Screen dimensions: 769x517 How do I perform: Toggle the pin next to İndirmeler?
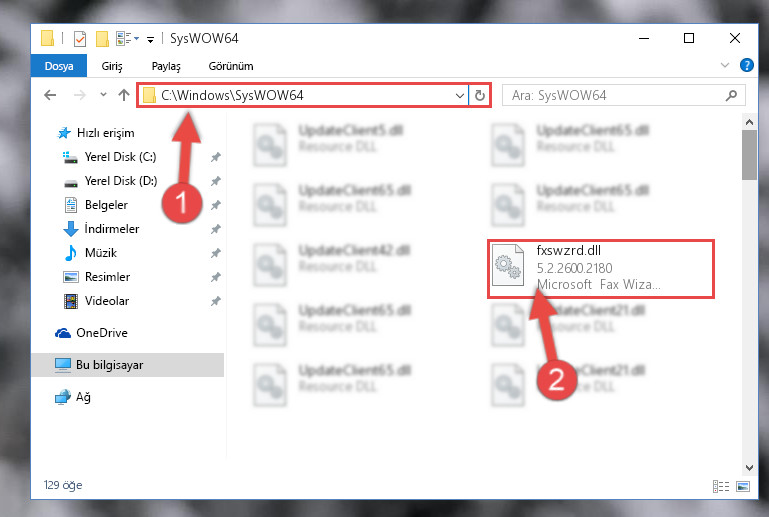click(x=215, y=229)
